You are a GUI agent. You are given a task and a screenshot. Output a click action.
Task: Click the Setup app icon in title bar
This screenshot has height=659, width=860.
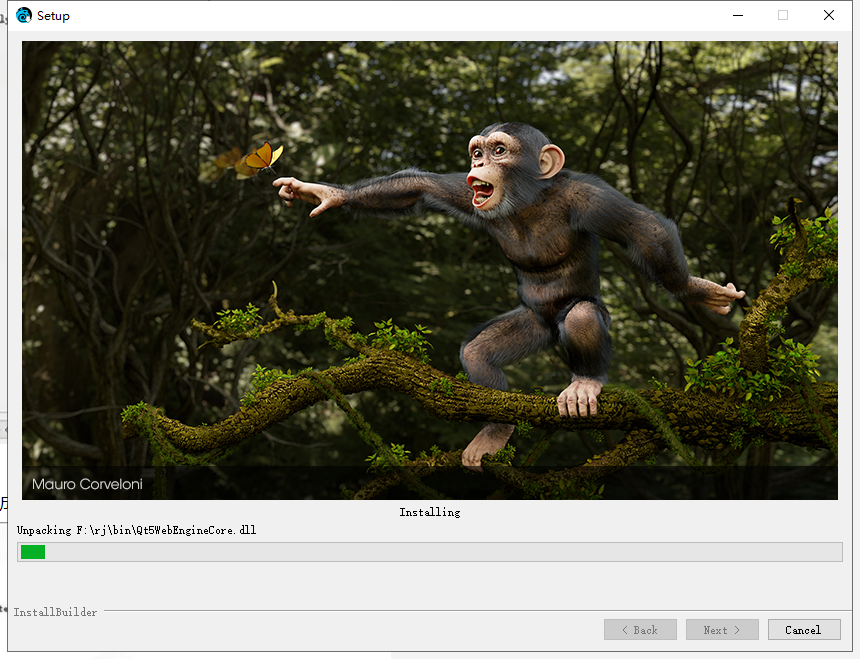tap(24, 15)
